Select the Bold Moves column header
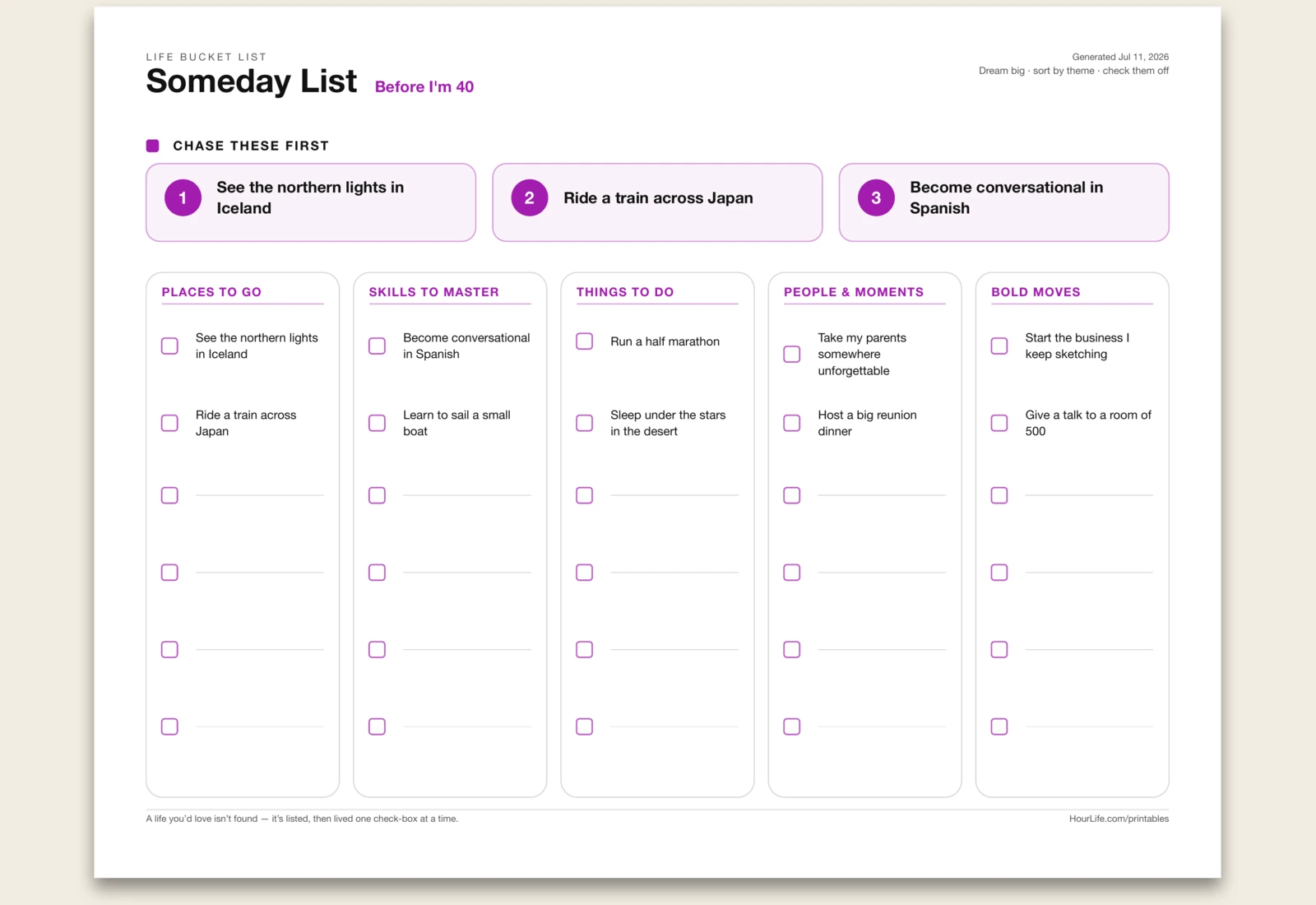 click(1036, 292)
